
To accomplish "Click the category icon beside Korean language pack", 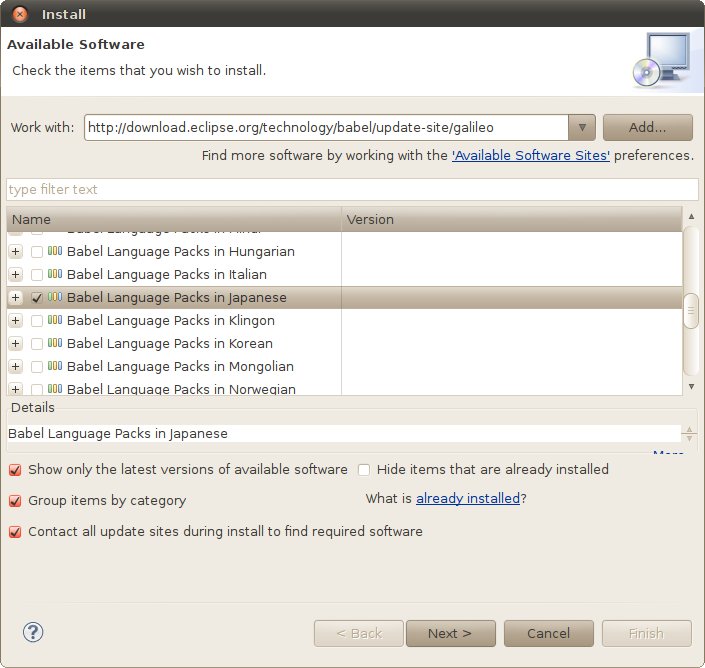I will coord(55,343).
